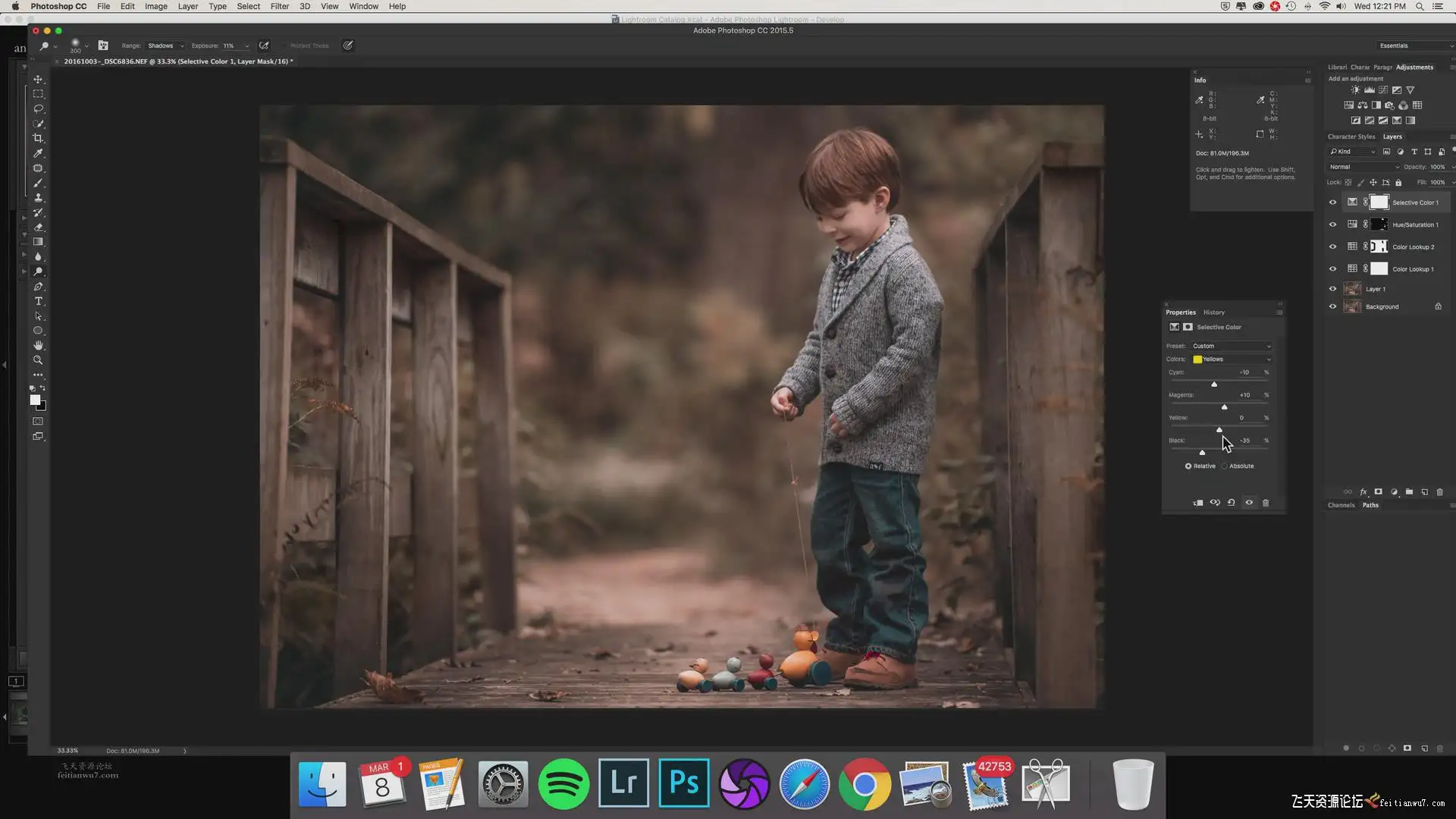Switch to the History tab
The height and width of the screenshot is (819, 1456).
point(1213,312)
